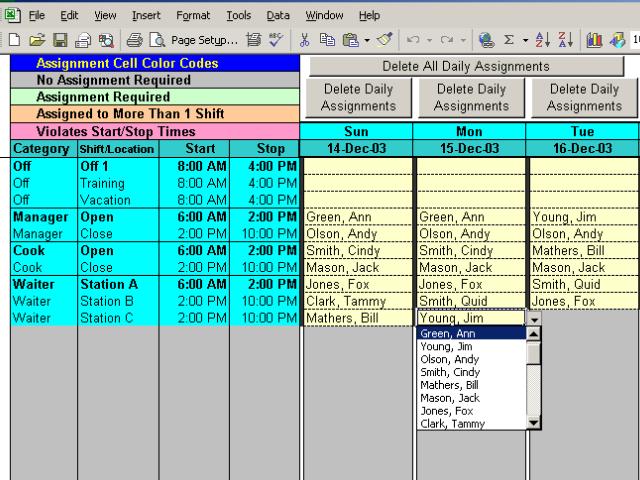Open paste options dropdown arrow
The image size is (640, 480).
click(x=367, y=40)
